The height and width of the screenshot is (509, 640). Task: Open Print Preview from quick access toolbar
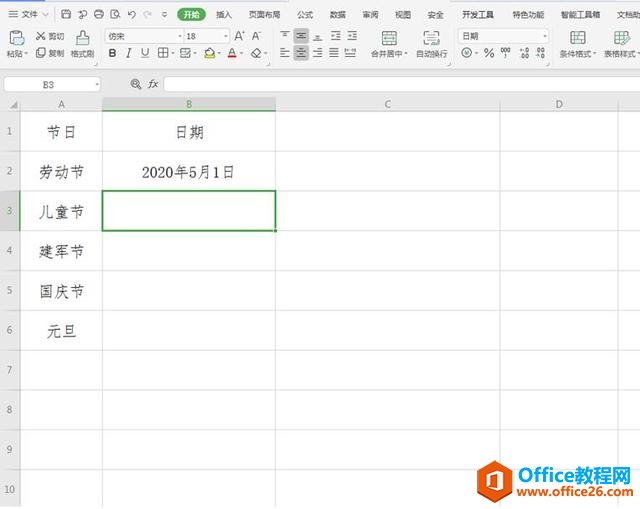(x=116, y=15)
